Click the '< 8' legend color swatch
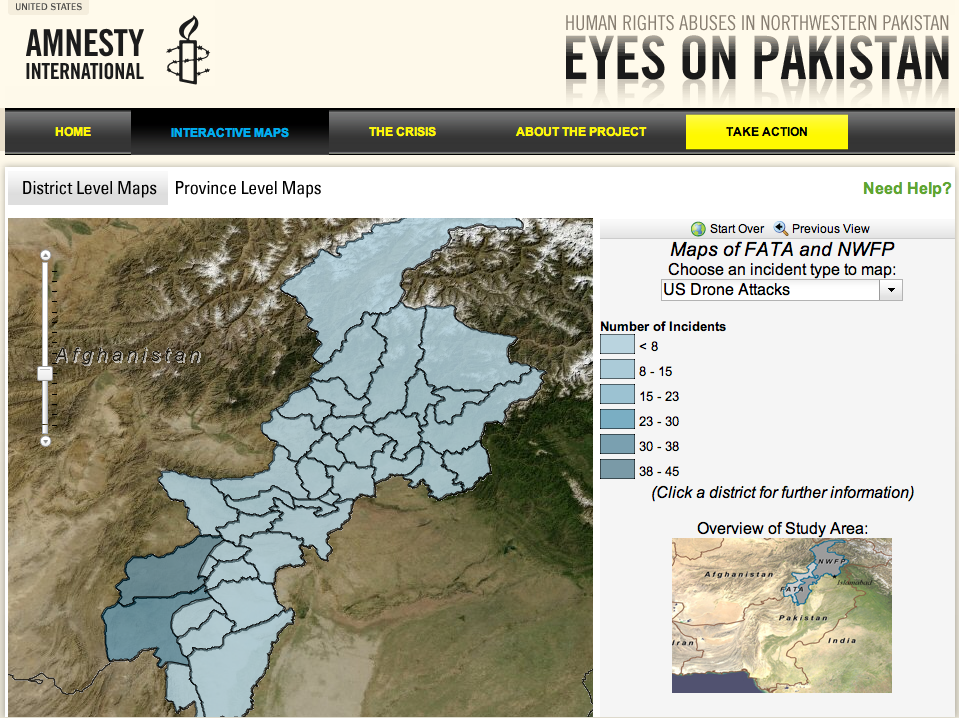Viewport: 959px width, 718px height. tap(617, 346)
